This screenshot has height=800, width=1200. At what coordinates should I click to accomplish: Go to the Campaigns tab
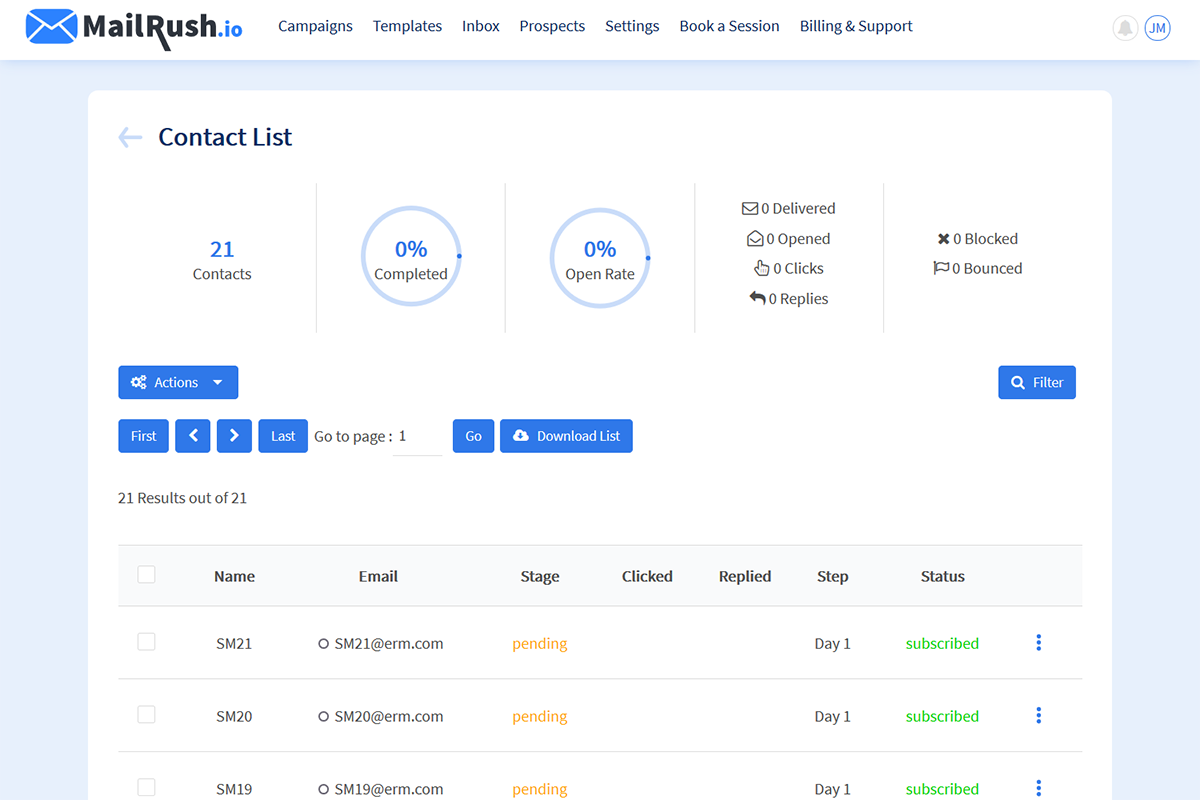(x=315, y=26)
